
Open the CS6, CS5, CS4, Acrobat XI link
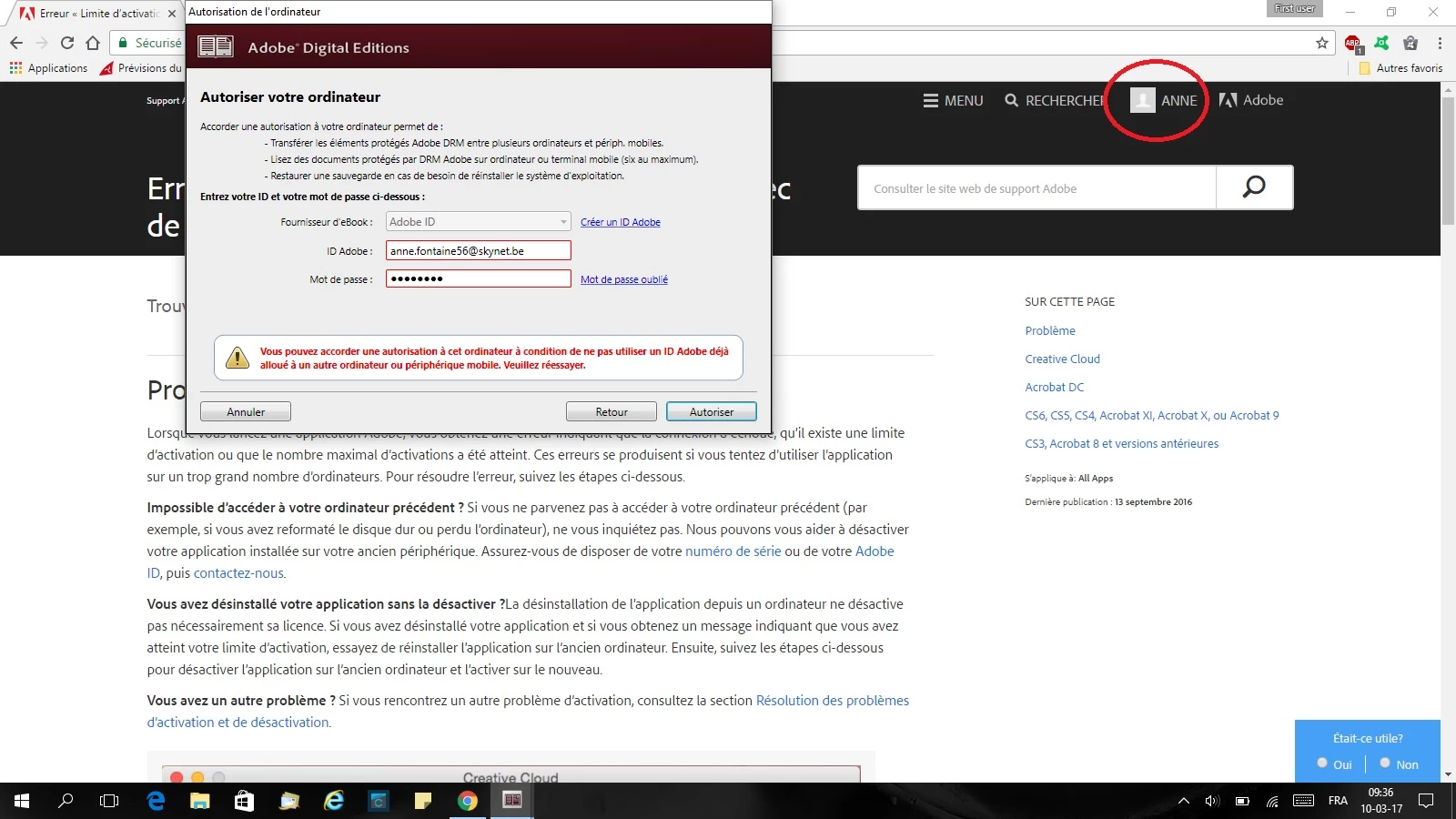click(1152, 415)
